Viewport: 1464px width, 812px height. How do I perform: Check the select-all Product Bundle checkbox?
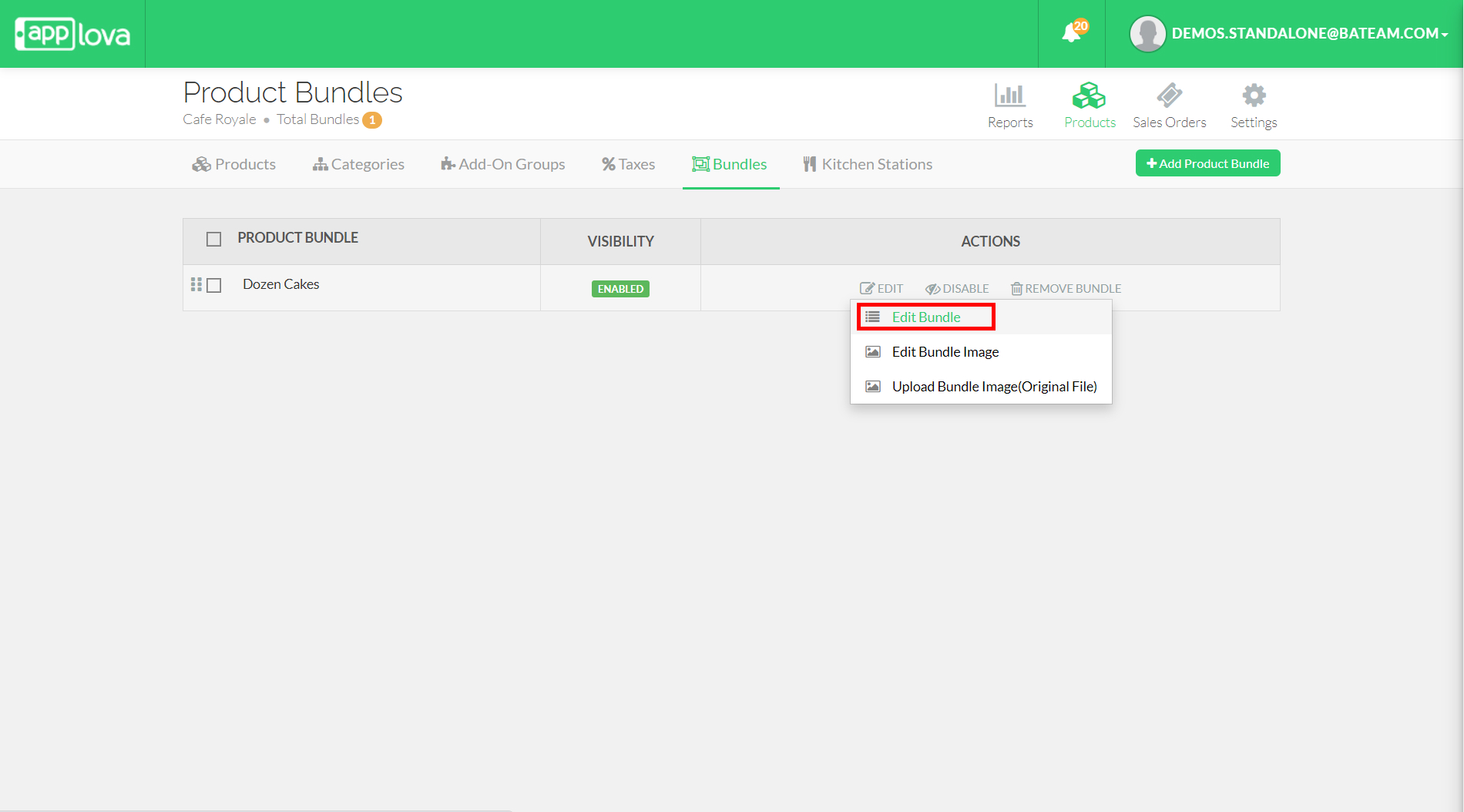[214, 239]
